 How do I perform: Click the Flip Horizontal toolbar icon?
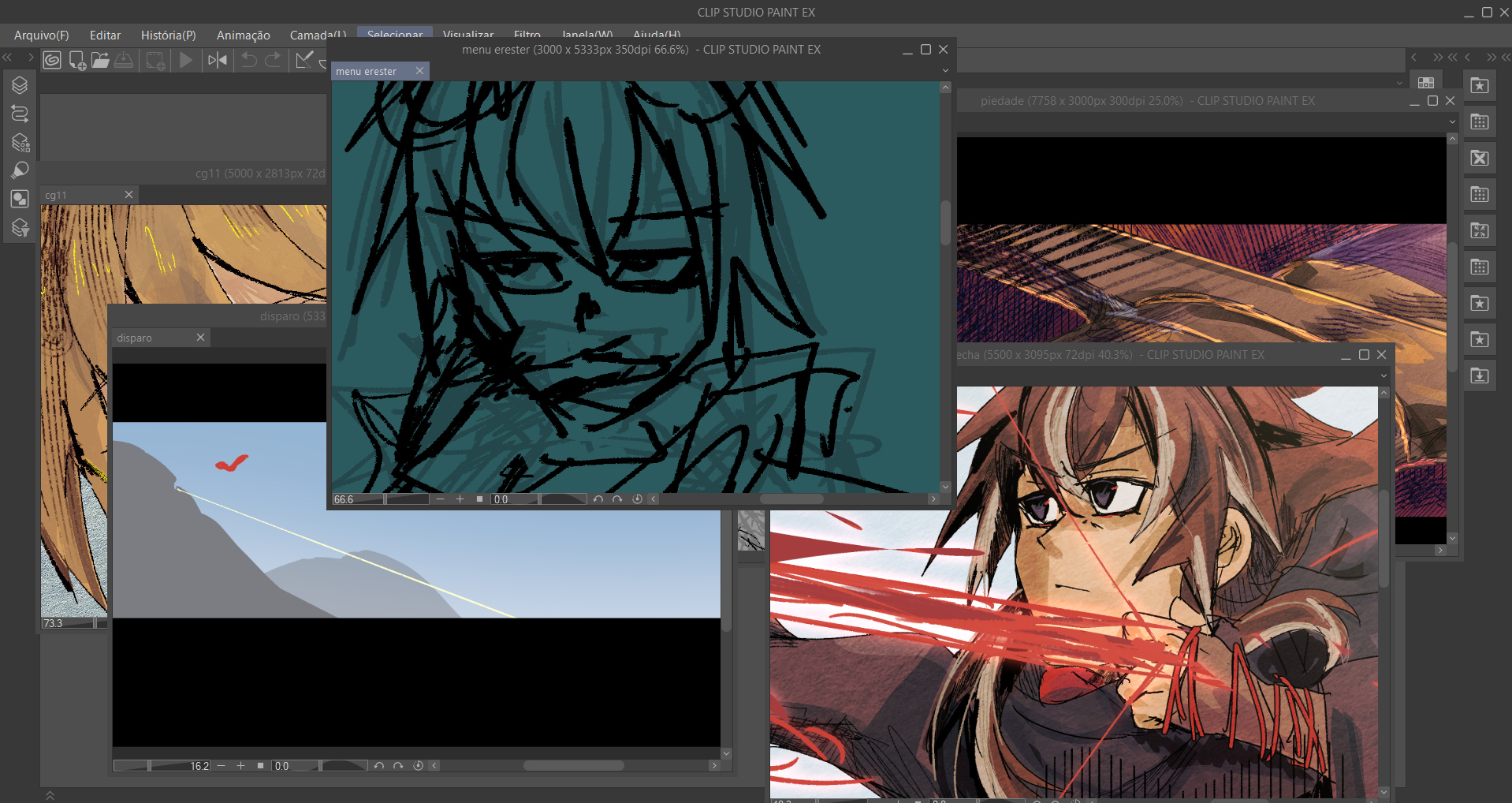218,60
